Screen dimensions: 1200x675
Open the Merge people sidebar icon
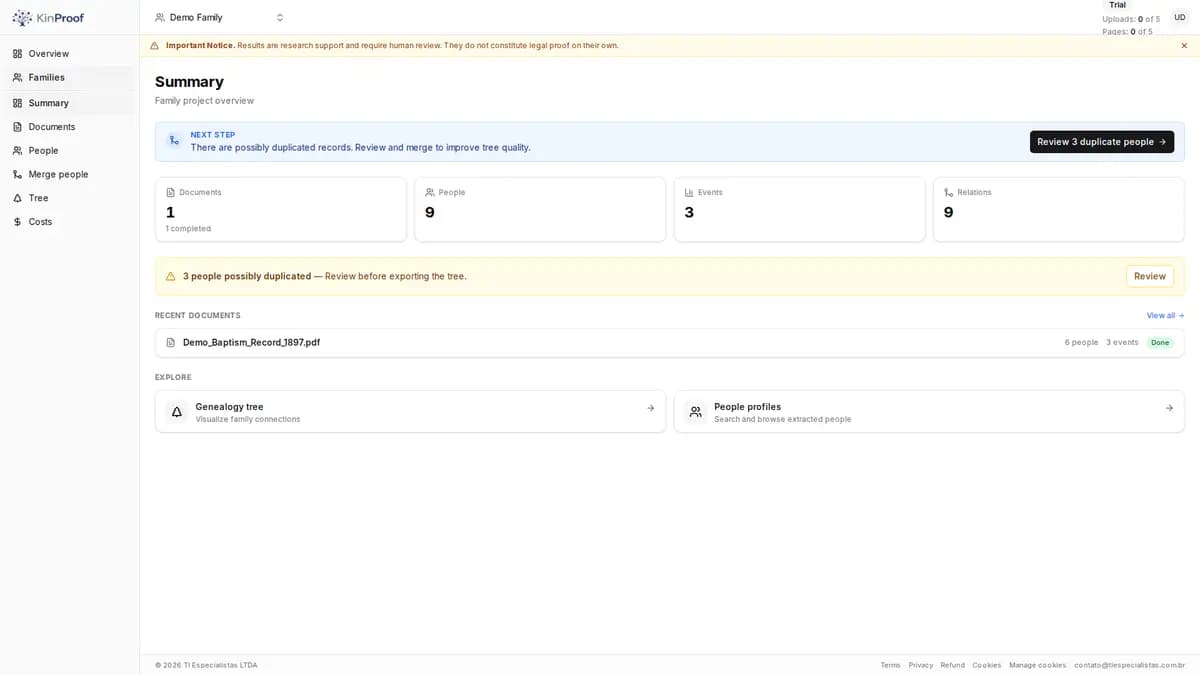(x=17, y=174)
